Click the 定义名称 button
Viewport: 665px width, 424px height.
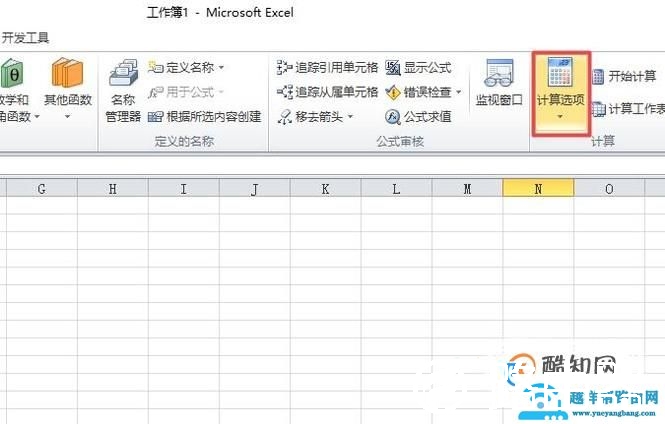pos(185,67)
